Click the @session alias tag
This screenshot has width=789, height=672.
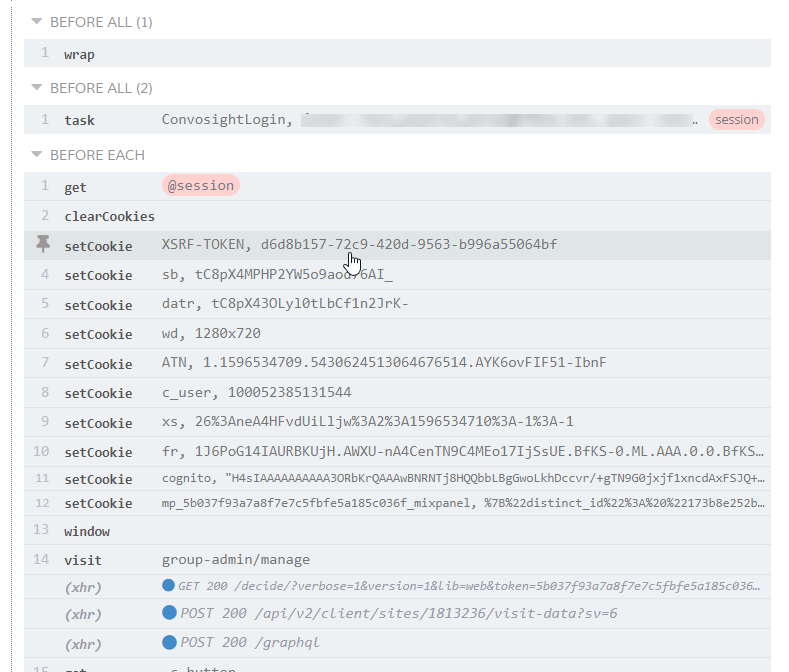(201, 186)
